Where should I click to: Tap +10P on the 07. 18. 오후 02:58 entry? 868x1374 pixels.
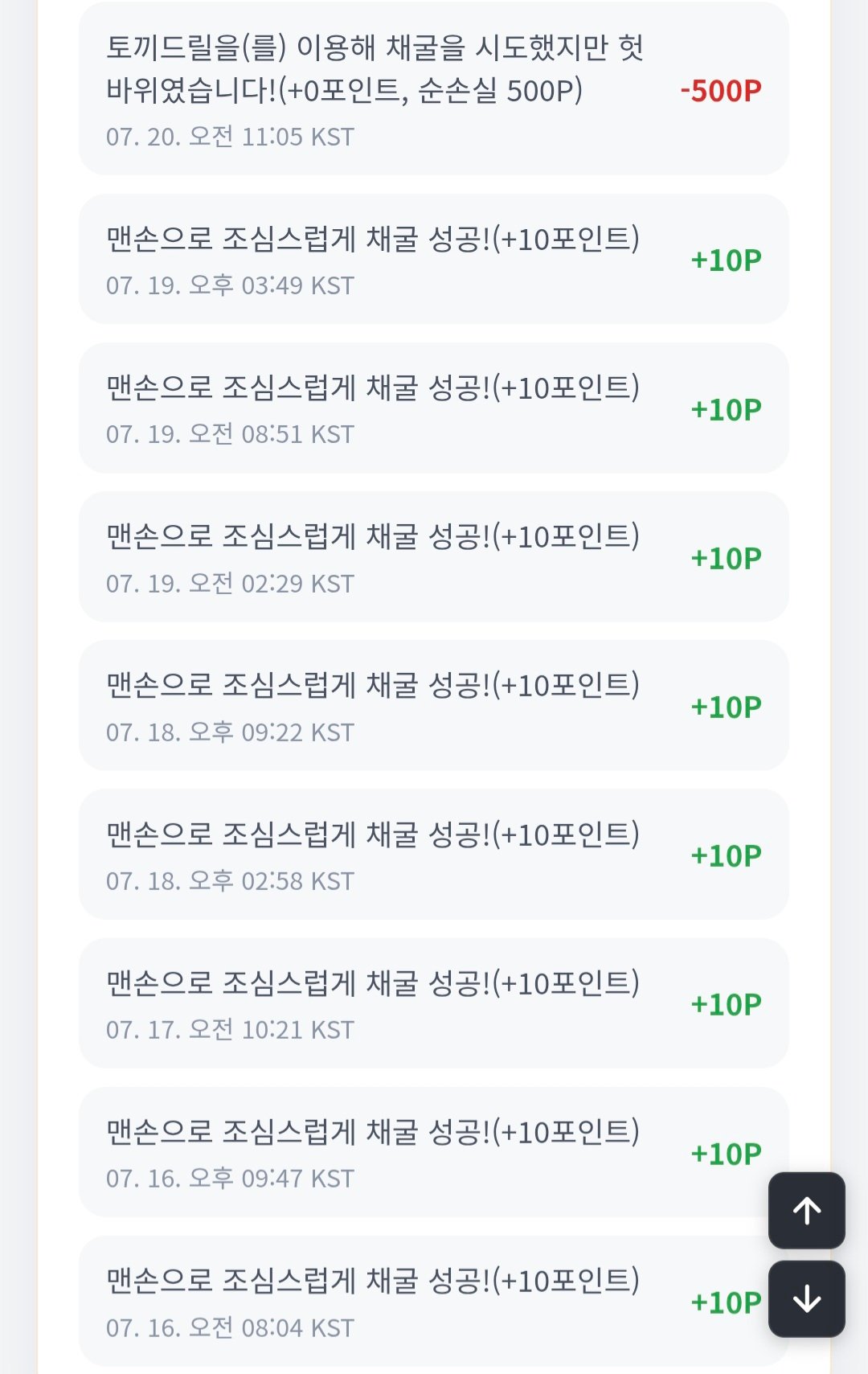pos(726,856)
